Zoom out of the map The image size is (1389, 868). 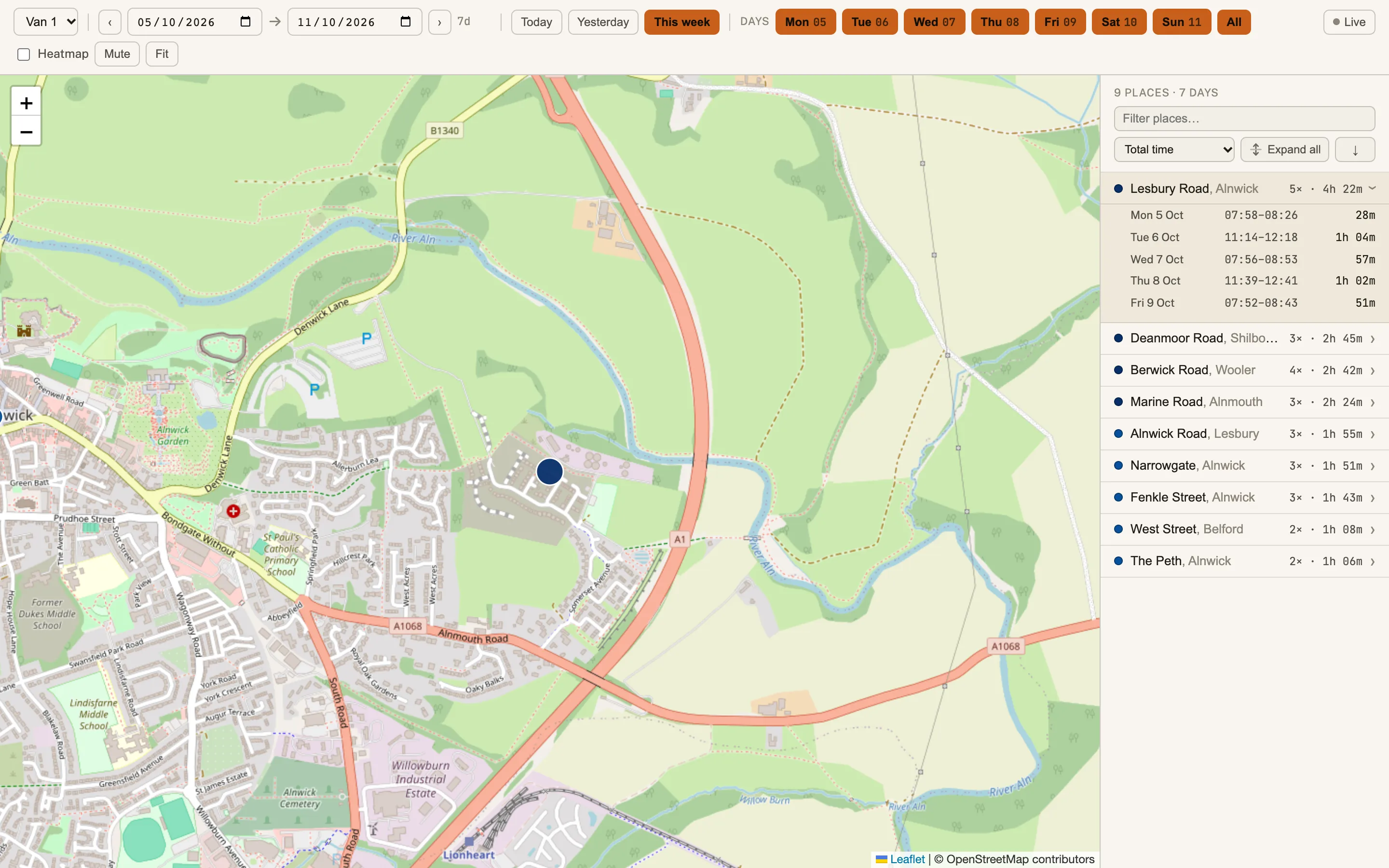click(x=26, y=132)
